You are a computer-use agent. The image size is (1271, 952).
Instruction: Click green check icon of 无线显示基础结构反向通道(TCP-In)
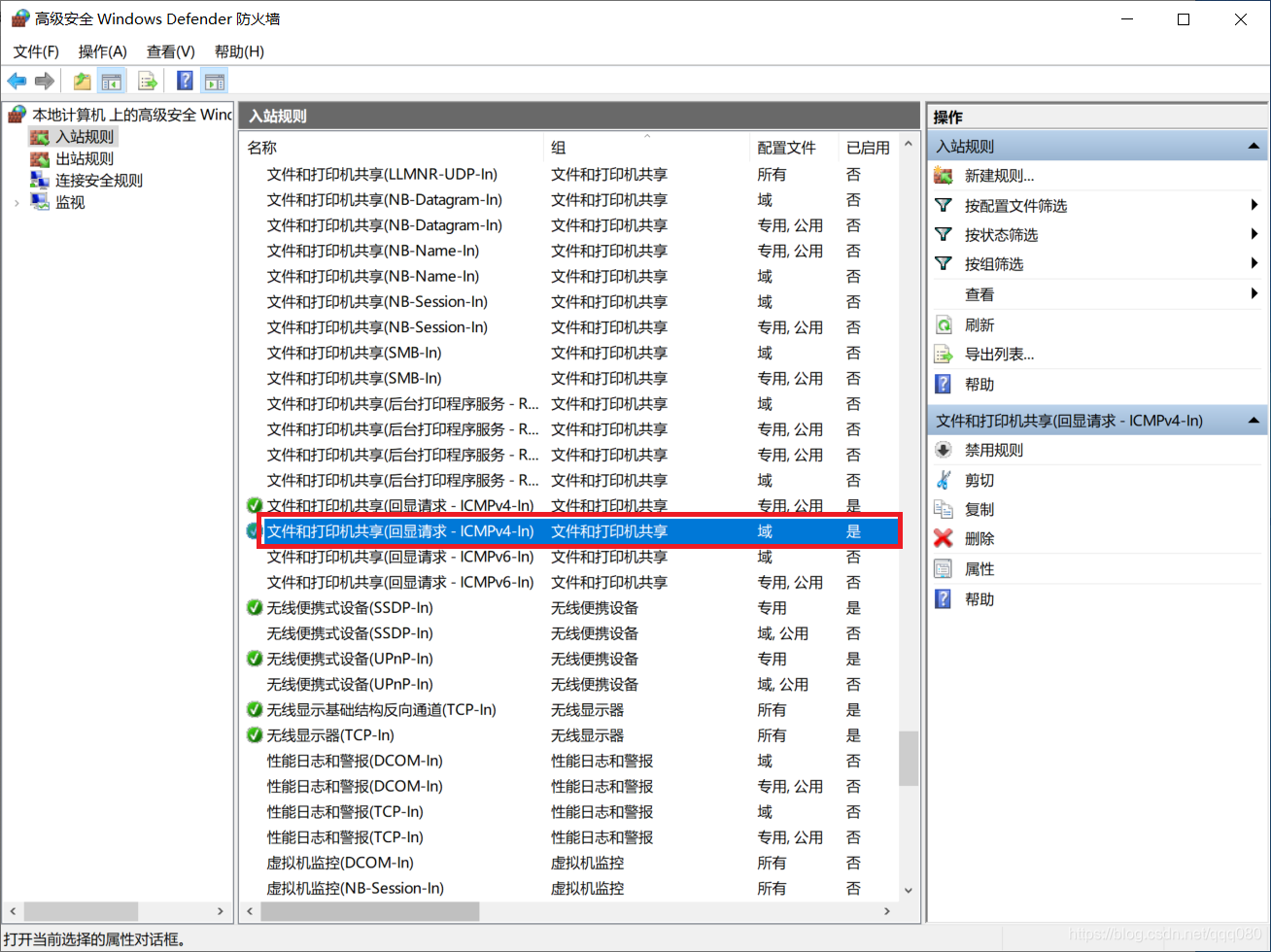click(x=255, y=709)
